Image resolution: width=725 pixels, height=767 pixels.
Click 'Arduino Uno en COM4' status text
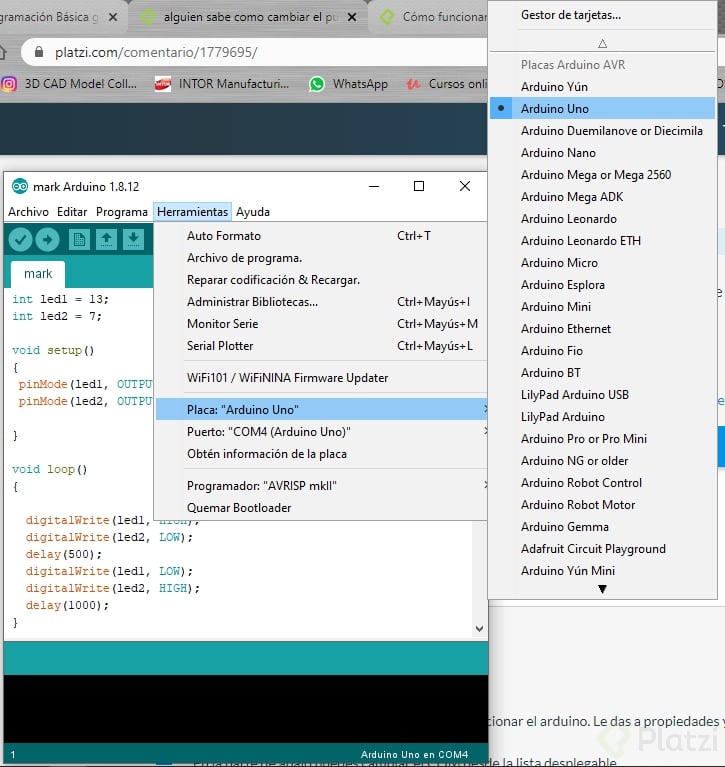point(414,755)
